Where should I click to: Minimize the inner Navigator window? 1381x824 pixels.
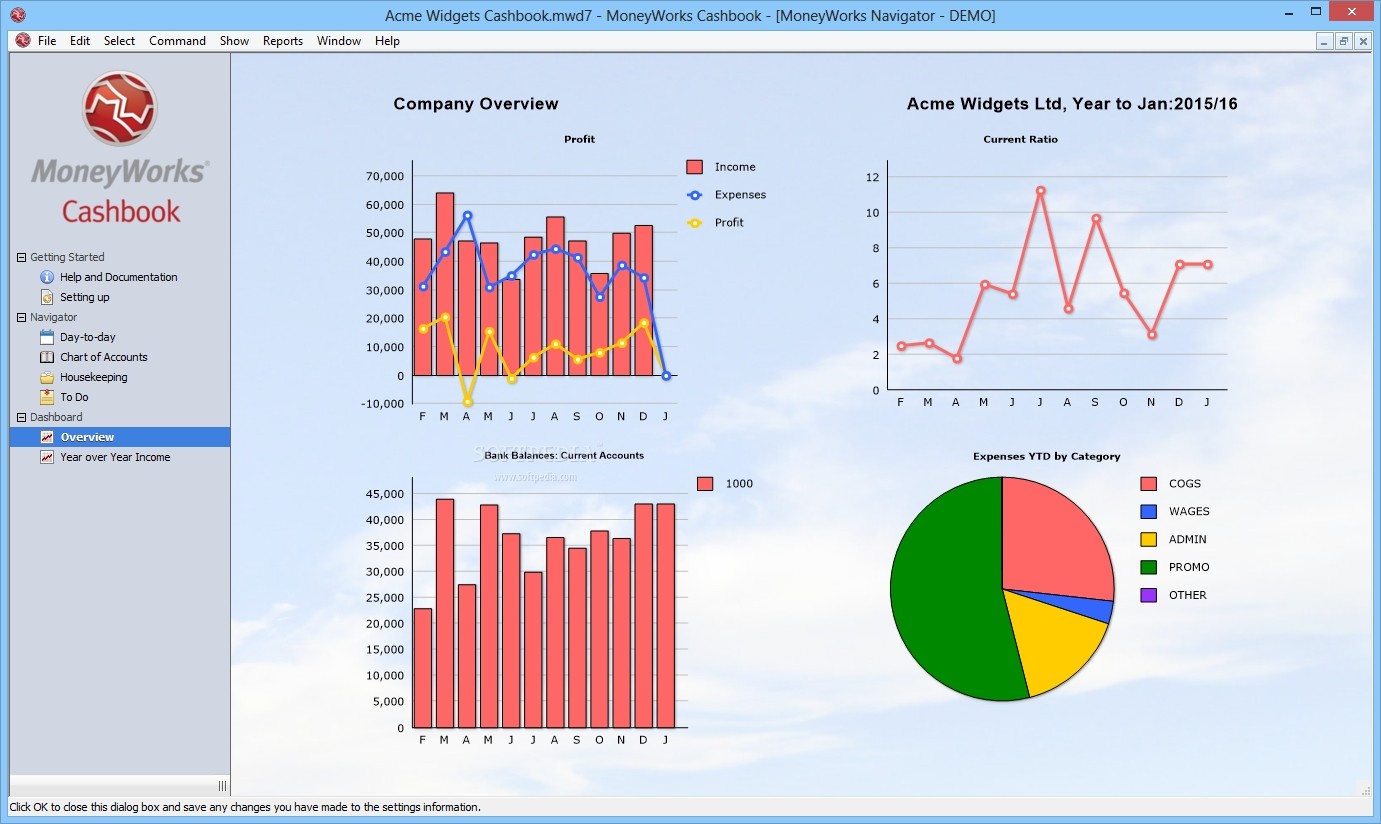(1325, 41)
